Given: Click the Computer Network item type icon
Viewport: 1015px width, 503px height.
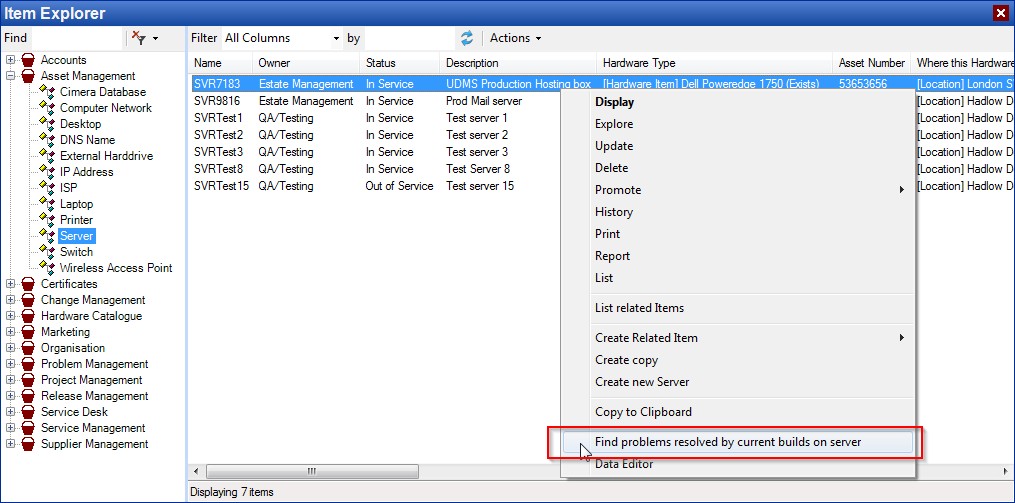Looking at the screenshot, I should pyautogui.click(x=47, y=108).
